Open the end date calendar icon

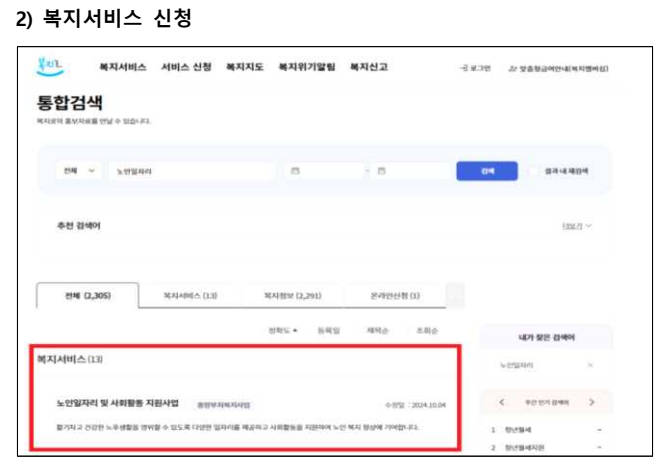coord(382,171)
